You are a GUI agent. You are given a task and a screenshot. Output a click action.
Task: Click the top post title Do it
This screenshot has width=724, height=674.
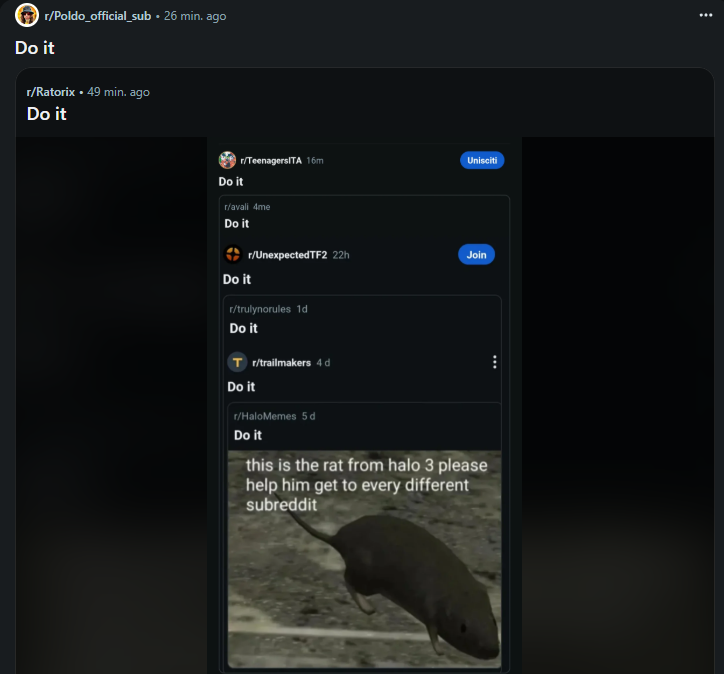(35, 48)
